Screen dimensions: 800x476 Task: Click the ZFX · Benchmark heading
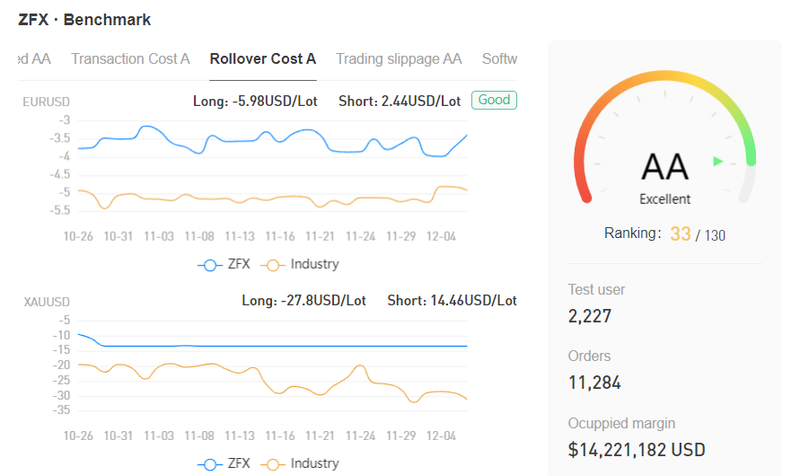pos(85,20)
